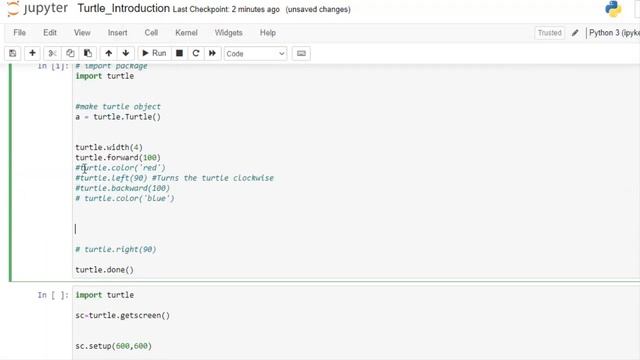The width and height of the screenshot is (640, 360).
Task: Open the Help menu
Action: [268, 33]
